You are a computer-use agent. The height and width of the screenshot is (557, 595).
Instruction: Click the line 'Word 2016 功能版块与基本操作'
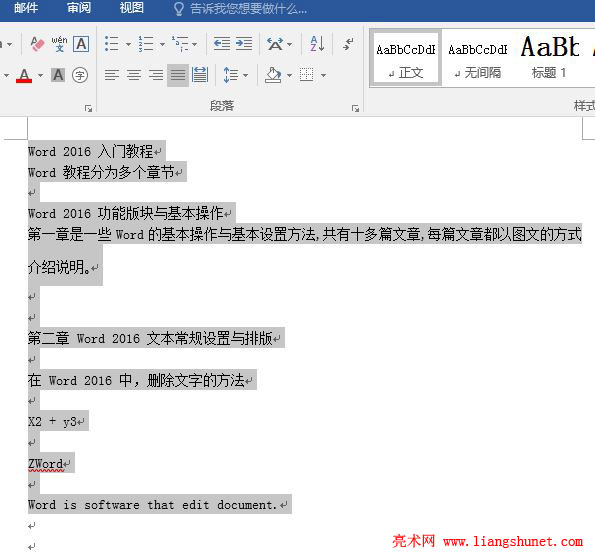[x=125, y=213]
